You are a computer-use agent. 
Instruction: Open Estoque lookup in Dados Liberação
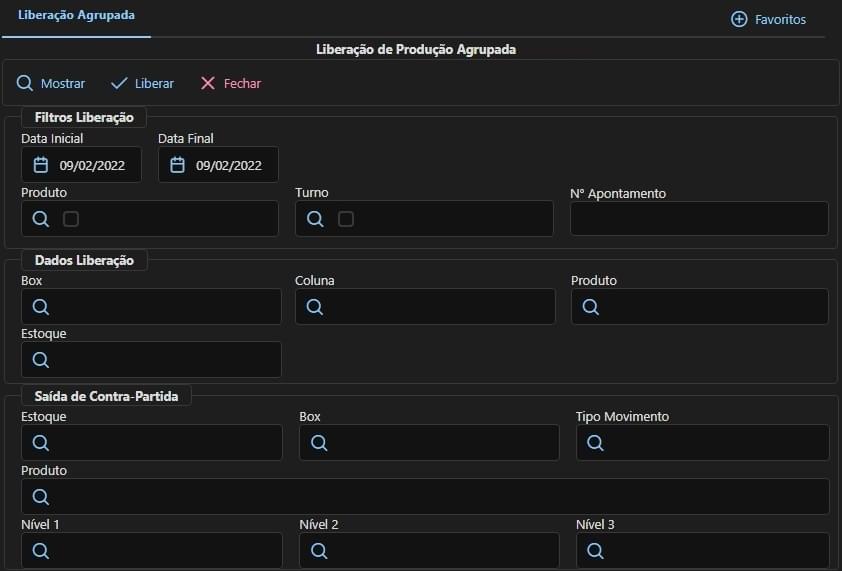pyautogui.click(x=41, y=359)
